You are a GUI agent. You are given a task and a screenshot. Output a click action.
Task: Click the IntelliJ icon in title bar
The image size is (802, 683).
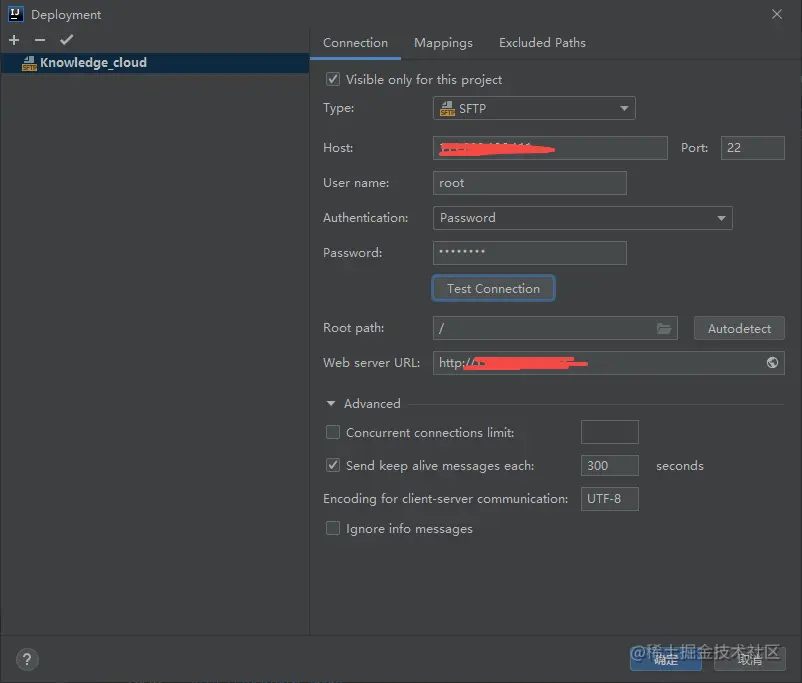point(16,14)
